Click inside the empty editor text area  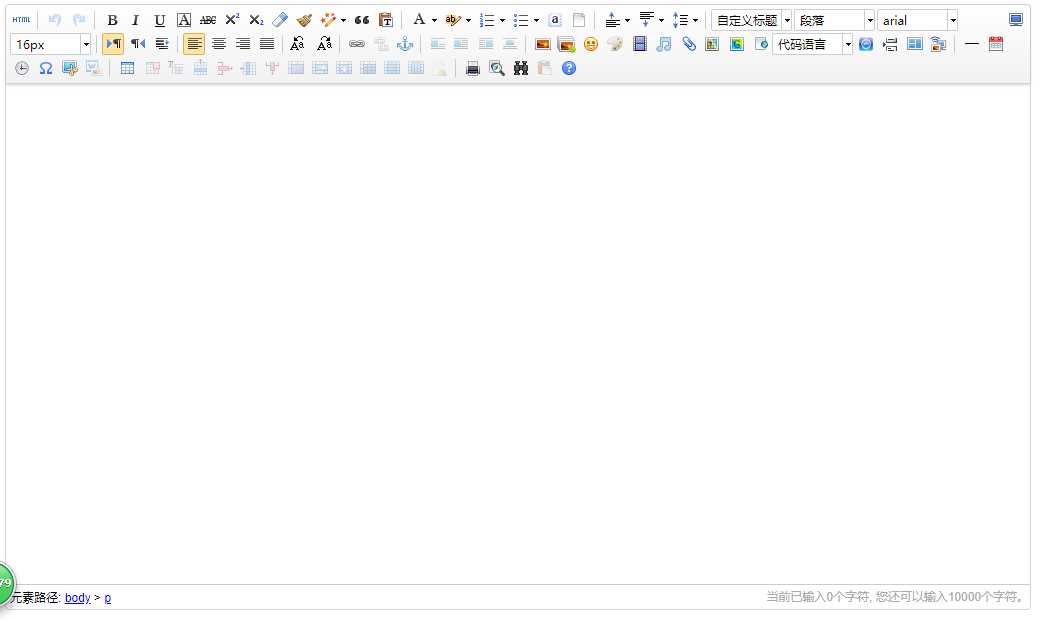coord(518,334)
